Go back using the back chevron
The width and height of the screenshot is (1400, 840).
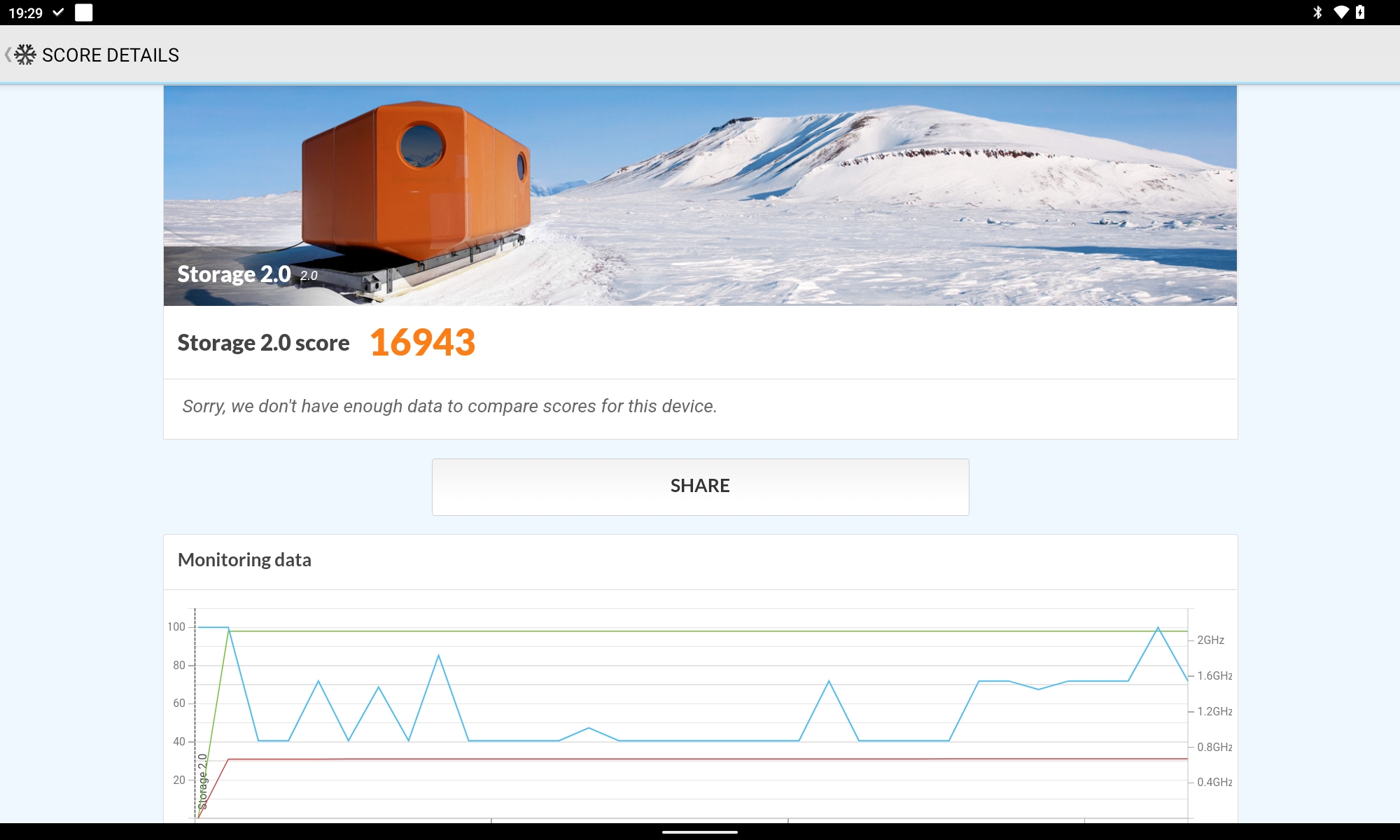point(7,55)
